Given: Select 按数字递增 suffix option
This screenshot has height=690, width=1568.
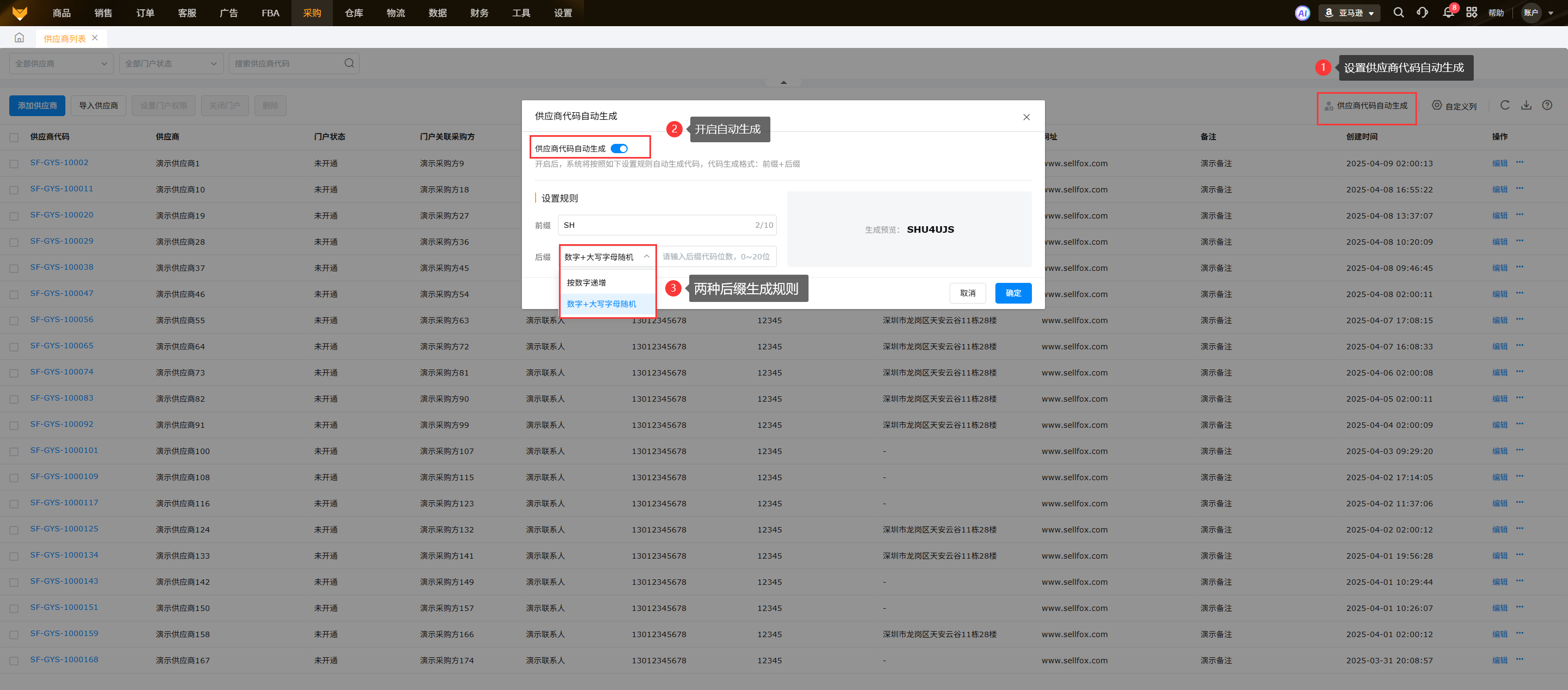Looking at the screenshot, I should pyautogui.click(x=586, y=282).
